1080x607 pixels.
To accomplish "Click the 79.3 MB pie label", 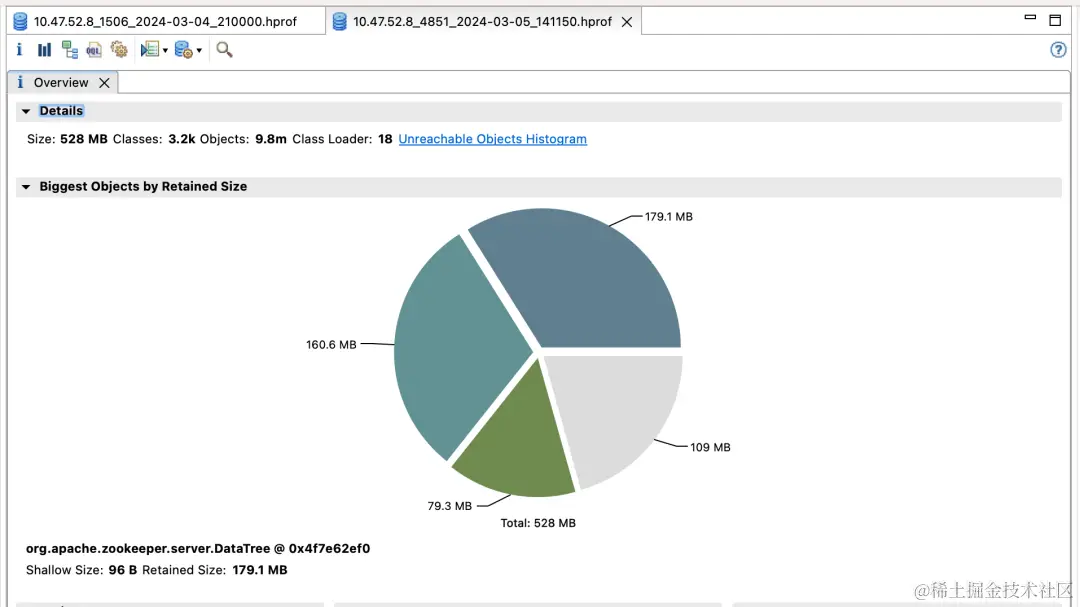I will (x=449, y=506).
